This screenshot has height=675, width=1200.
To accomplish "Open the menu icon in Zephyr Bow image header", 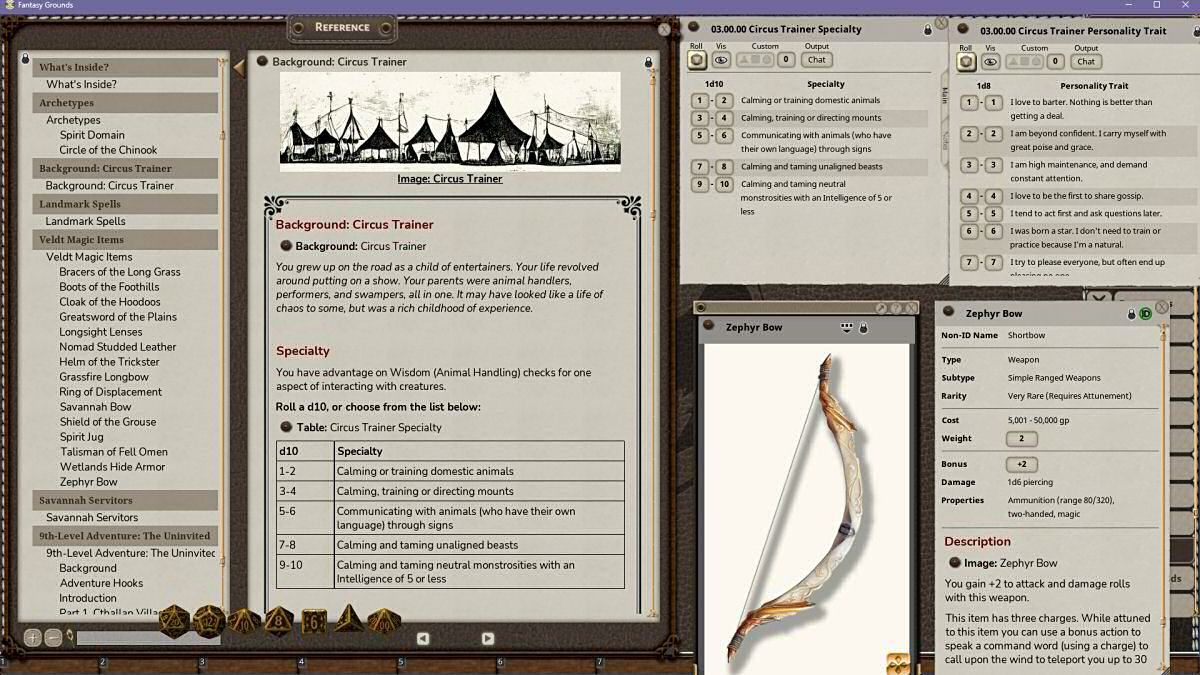I will point(846,327).
